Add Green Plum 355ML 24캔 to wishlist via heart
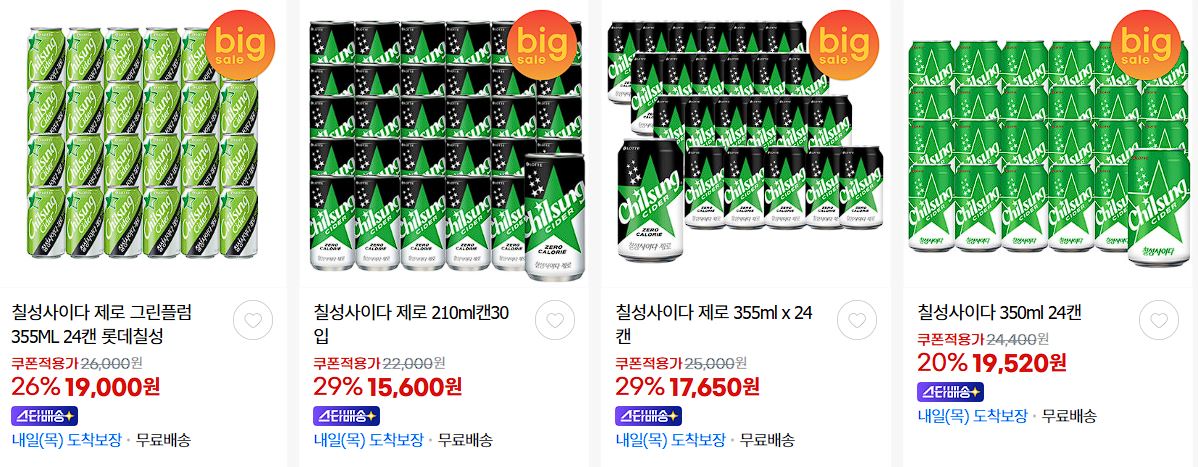1198x467 pixels. (x=253, y=320)
